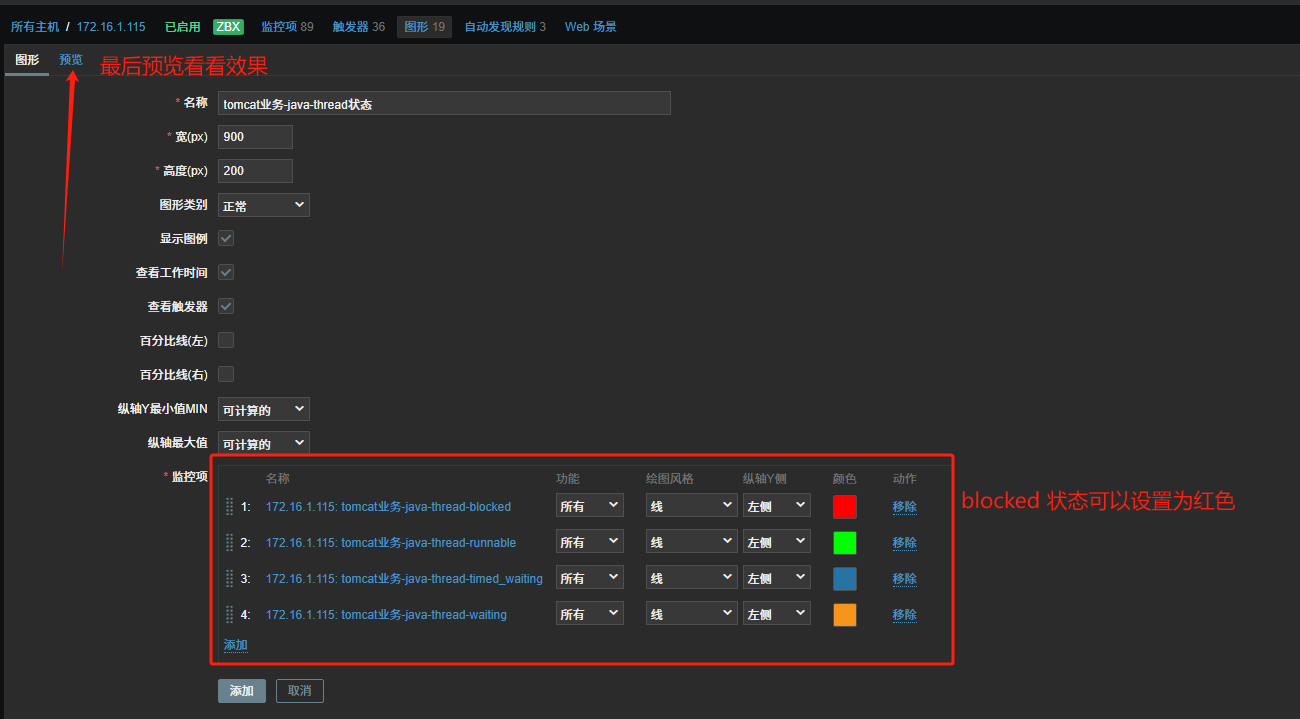Click the 取消 button
1300x719 pixels.
coord(299,690)
